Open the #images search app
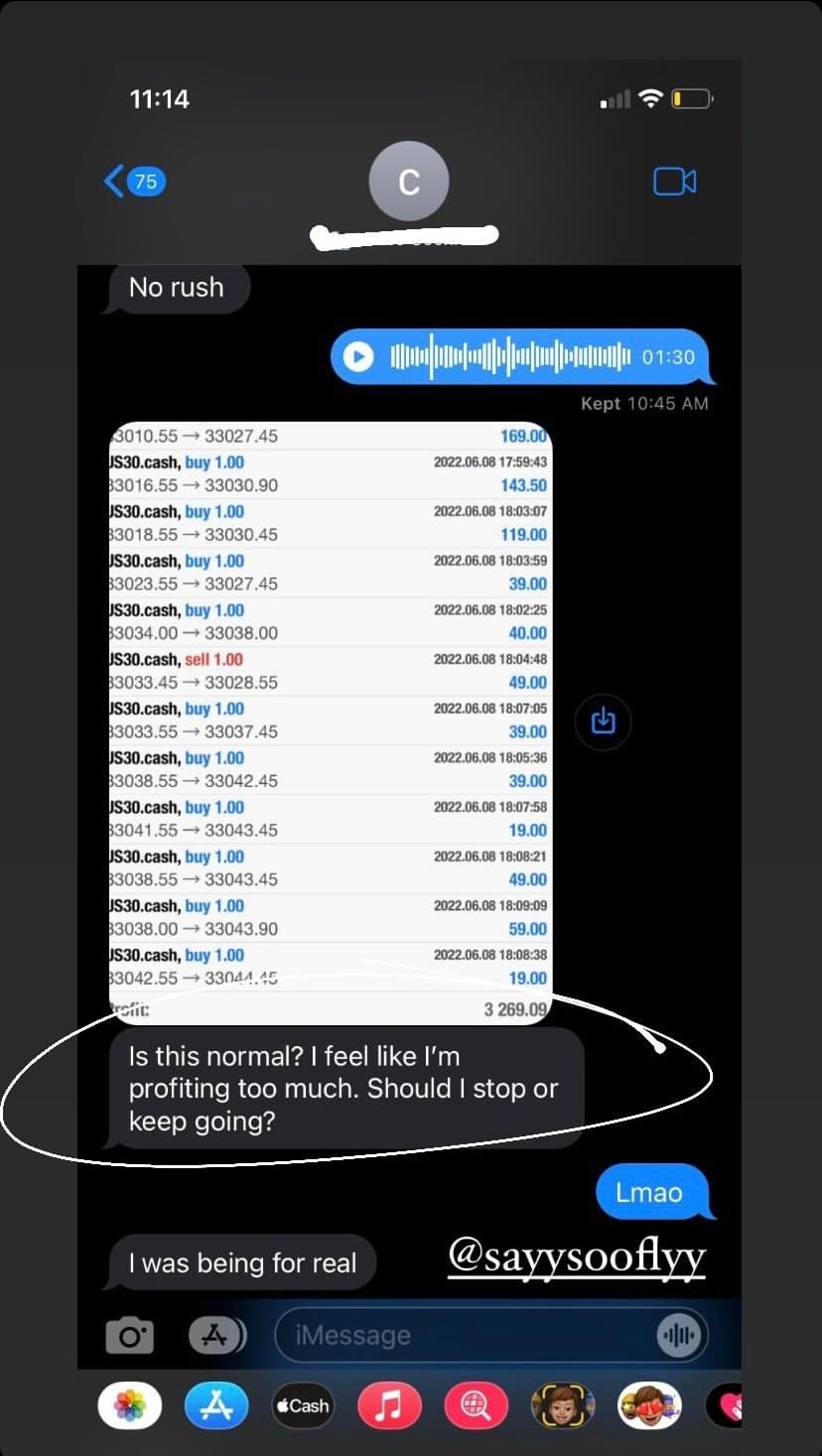Screen dimensions: 822x1456 coord(477,1406)
